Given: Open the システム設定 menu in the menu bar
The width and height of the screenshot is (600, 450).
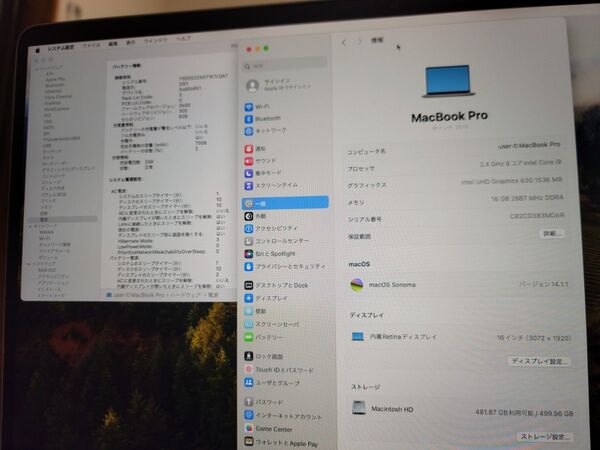Looking at the screenshot, I should (61, 48).
